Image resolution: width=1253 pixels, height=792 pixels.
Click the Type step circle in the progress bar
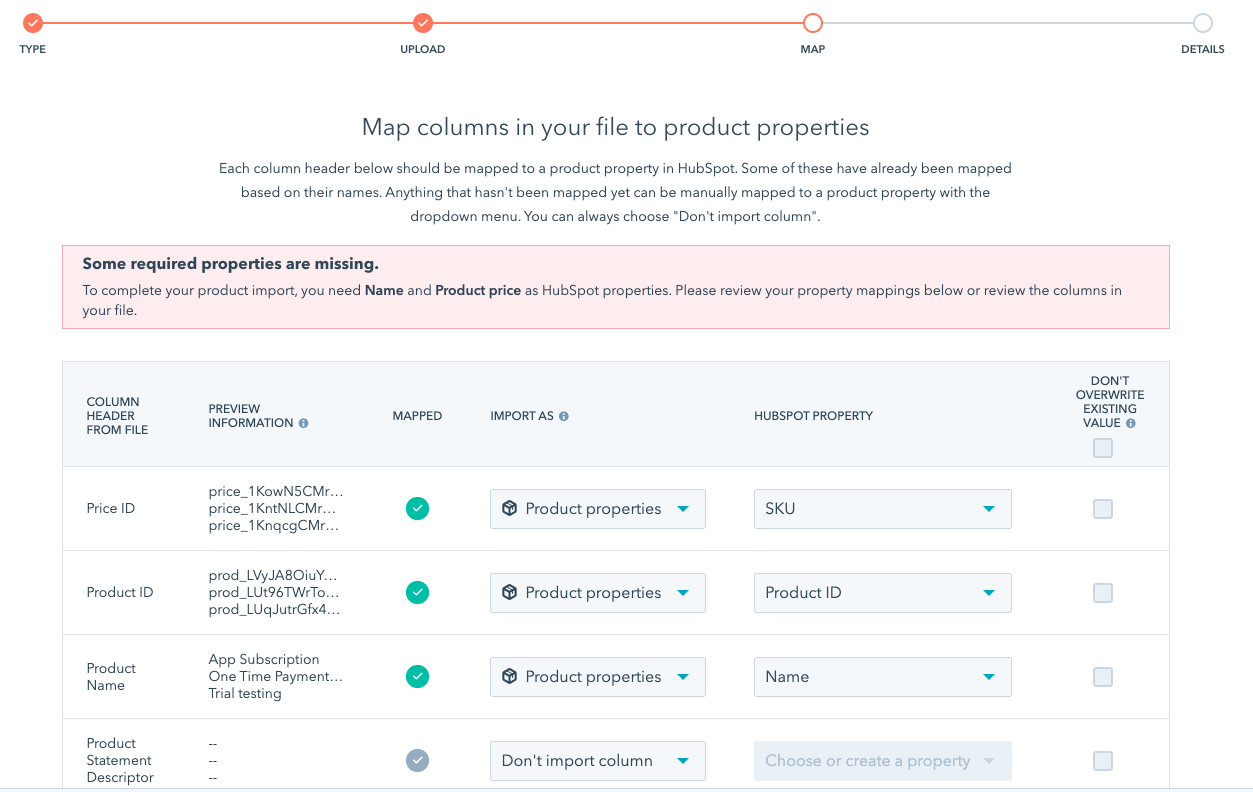tap(33, 23)
